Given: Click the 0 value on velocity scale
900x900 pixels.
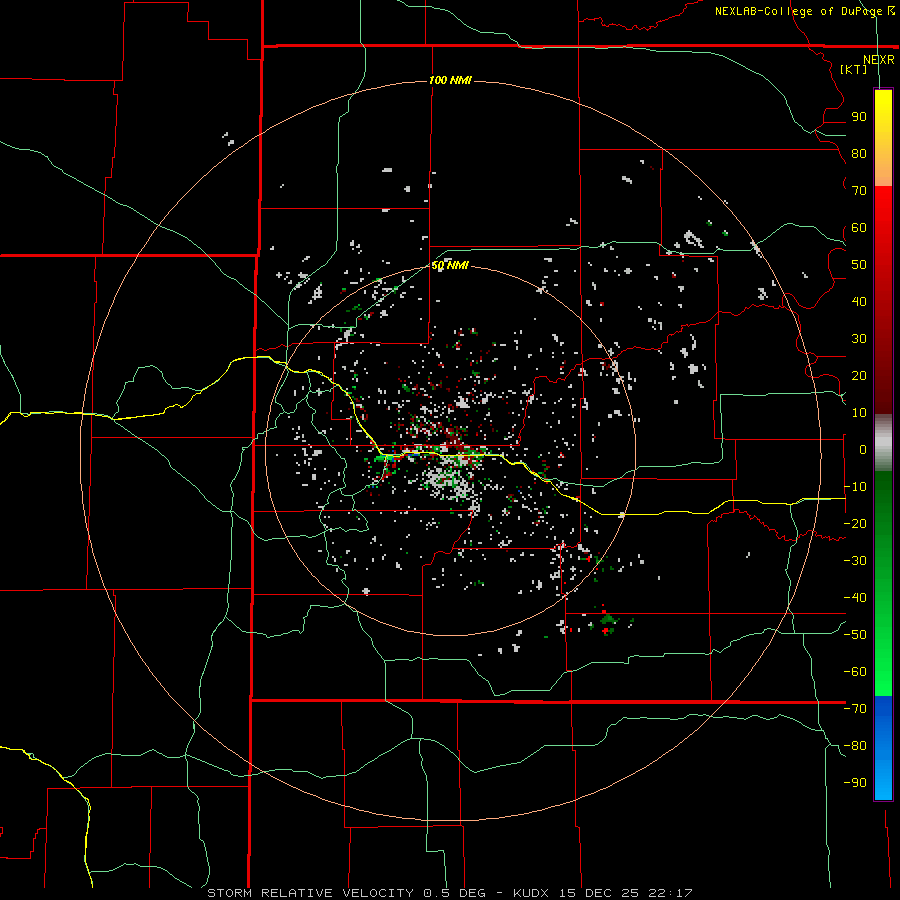Looking at the screenshot, I should [x=863, y=450].
